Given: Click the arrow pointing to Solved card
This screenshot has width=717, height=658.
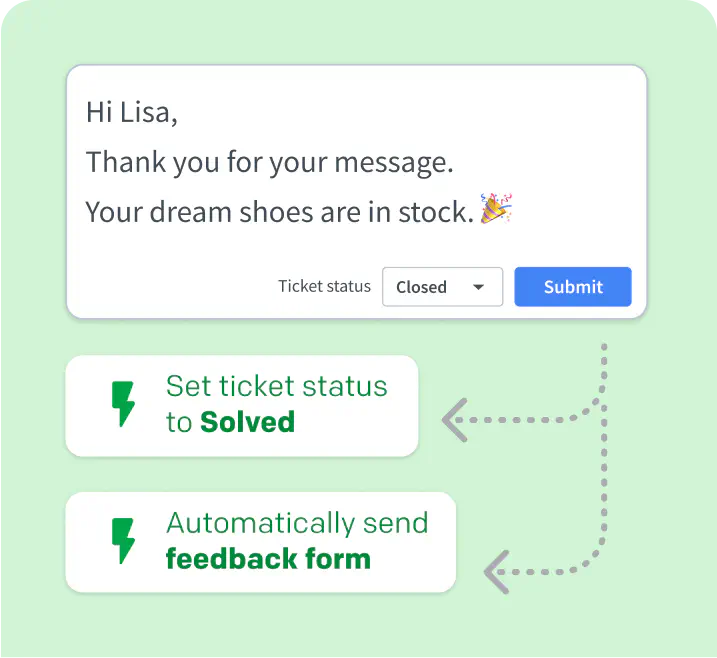Looking at the screenshot, I should (455, 420).
